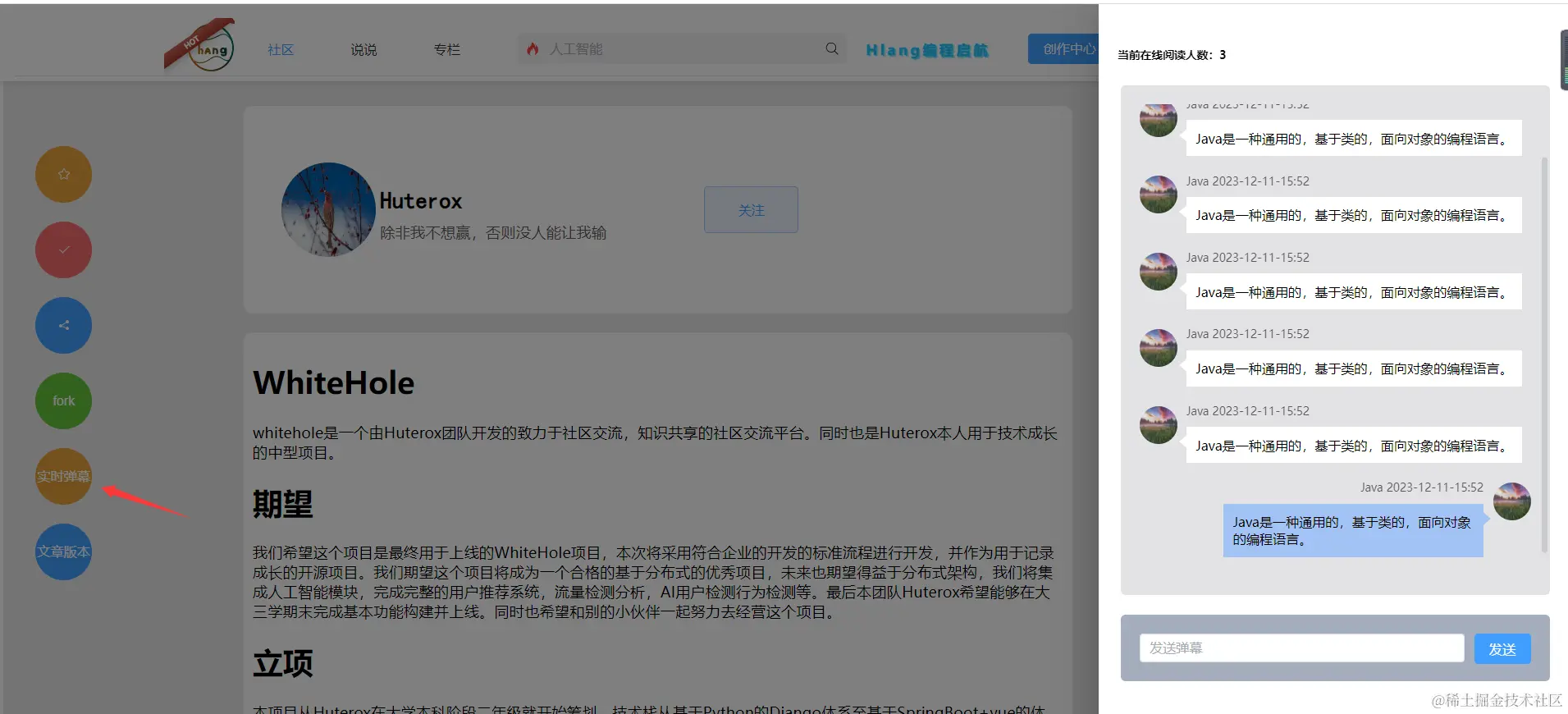Viewport: 1568px width, 714px height.
Task: Click the Hlang site logo
Action: pyautogui.click(x=199, y=46)
